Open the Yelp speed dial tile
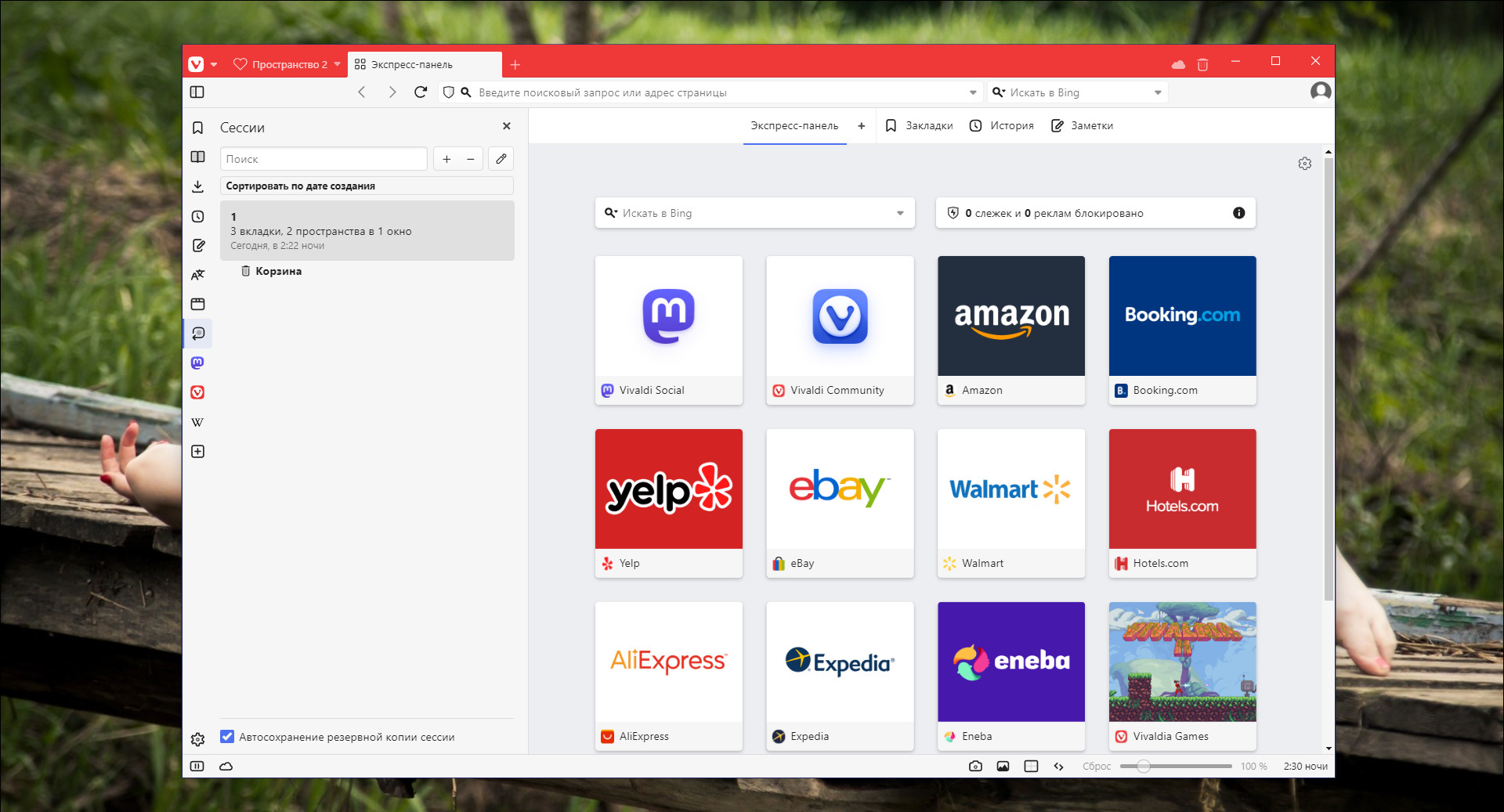This screenshot has width=1504, height=812. pos(669,503)
